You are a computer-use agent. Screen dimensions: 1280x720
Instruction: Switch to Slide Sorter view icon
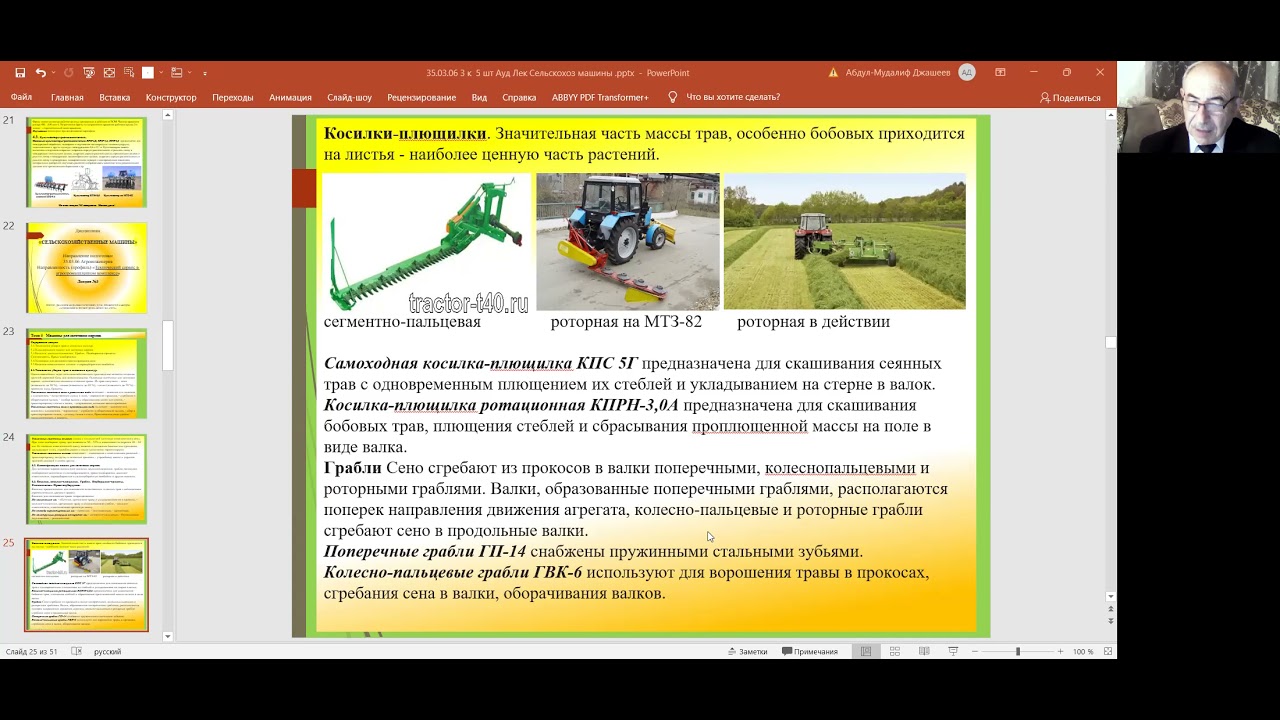click(895, 652)
